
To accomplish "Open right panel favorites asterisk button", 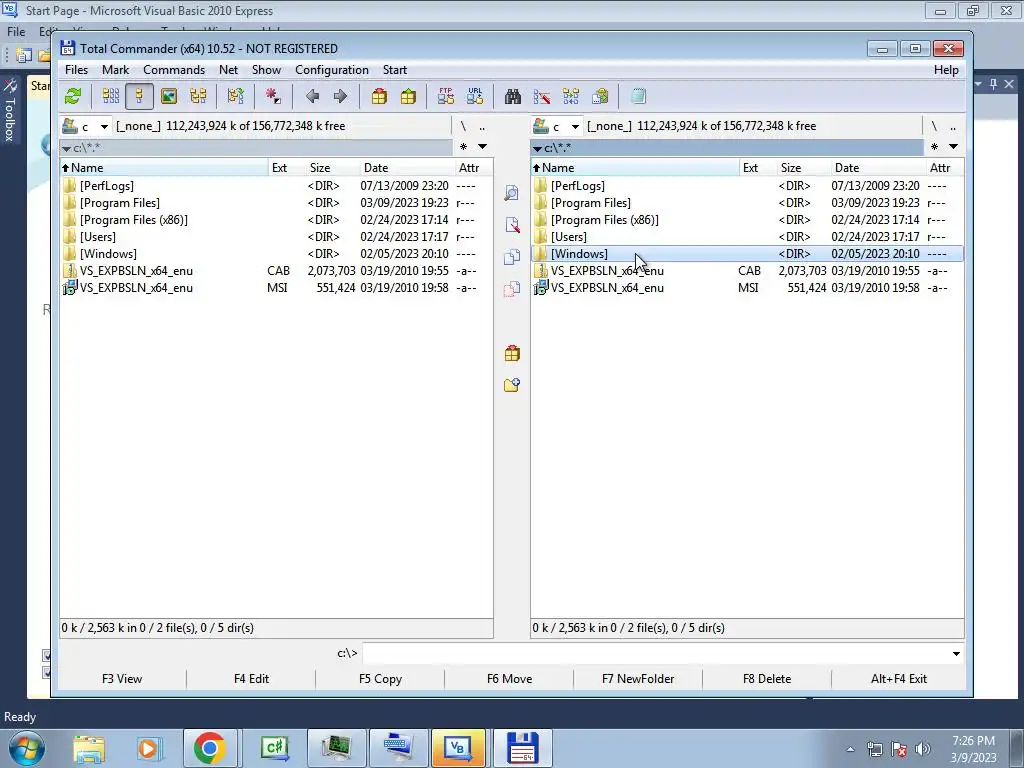I will (934, 147).
